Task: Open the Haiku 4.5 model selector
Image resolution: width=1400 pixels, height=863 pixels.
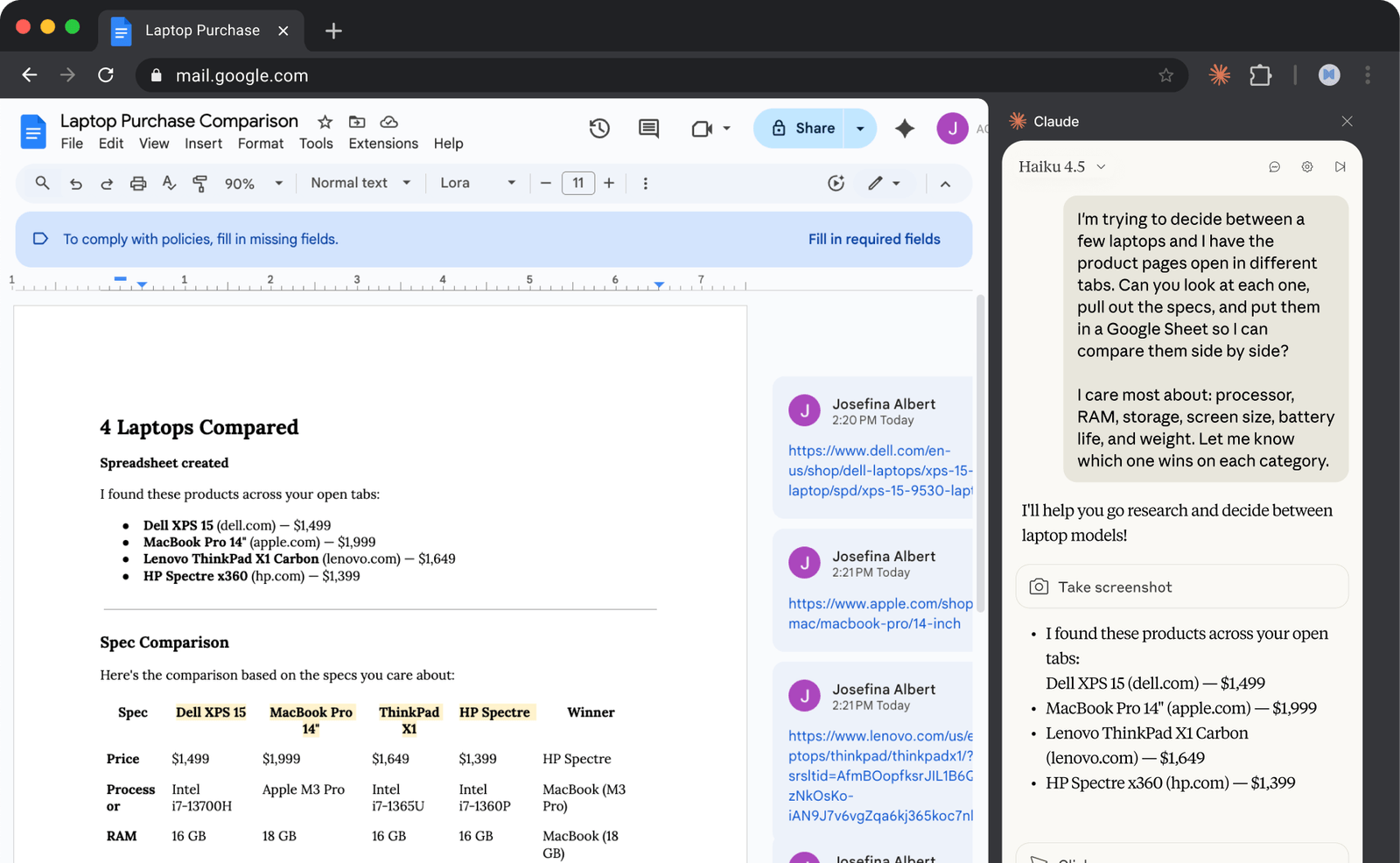Action: pyautogui.click(x=1060, y=166)
